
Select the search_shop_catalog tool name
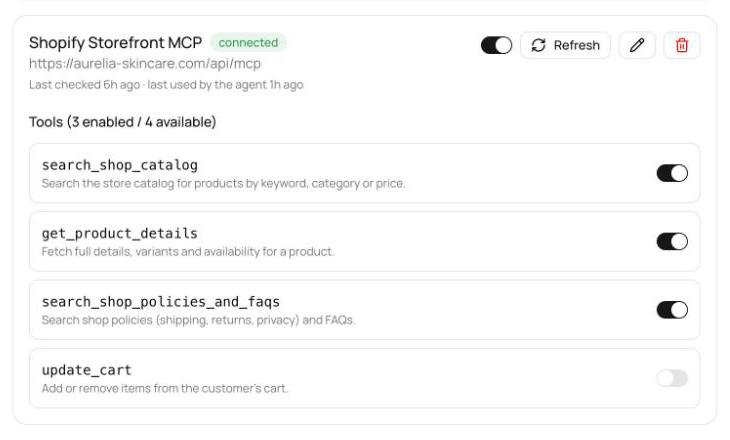pyautogui.click(x=120, y=165)
